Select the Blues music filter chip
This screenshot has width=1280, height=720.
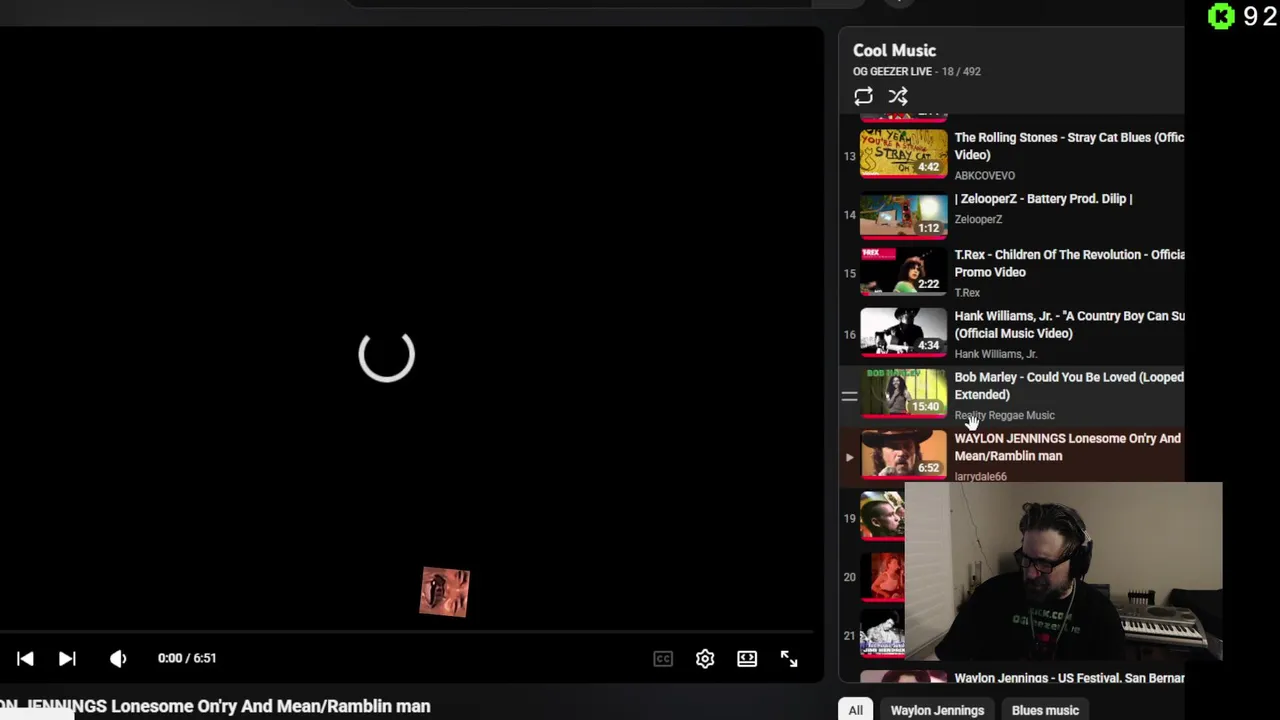(x=1045, y=710)
